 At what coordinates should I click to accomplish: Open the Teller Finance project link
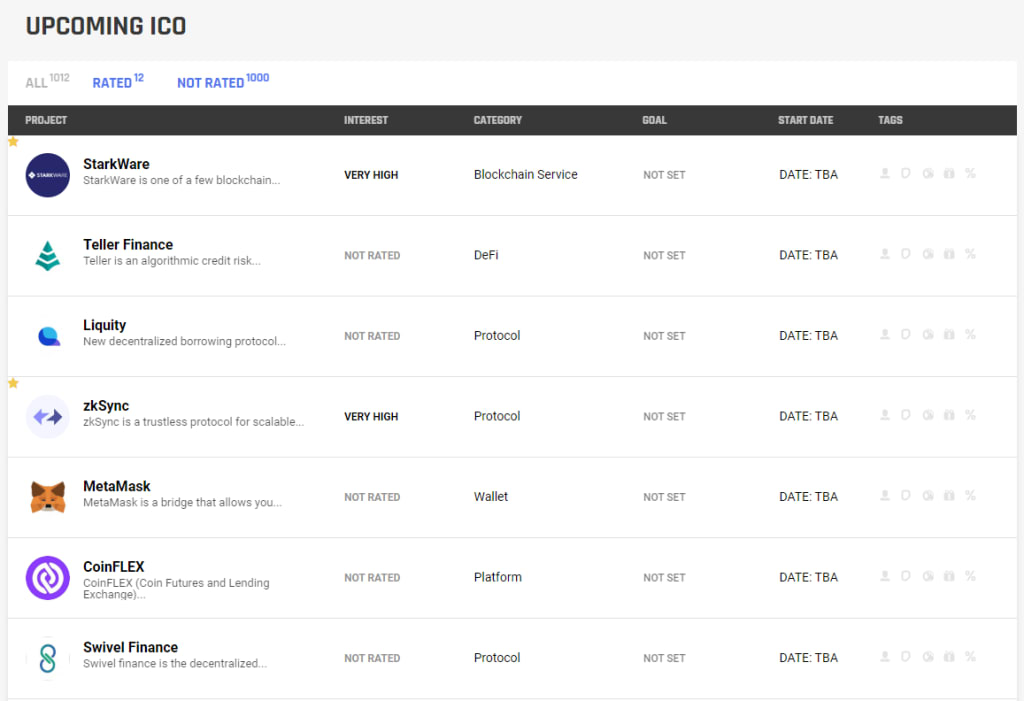pyautogui.click(x=128, y=244)
